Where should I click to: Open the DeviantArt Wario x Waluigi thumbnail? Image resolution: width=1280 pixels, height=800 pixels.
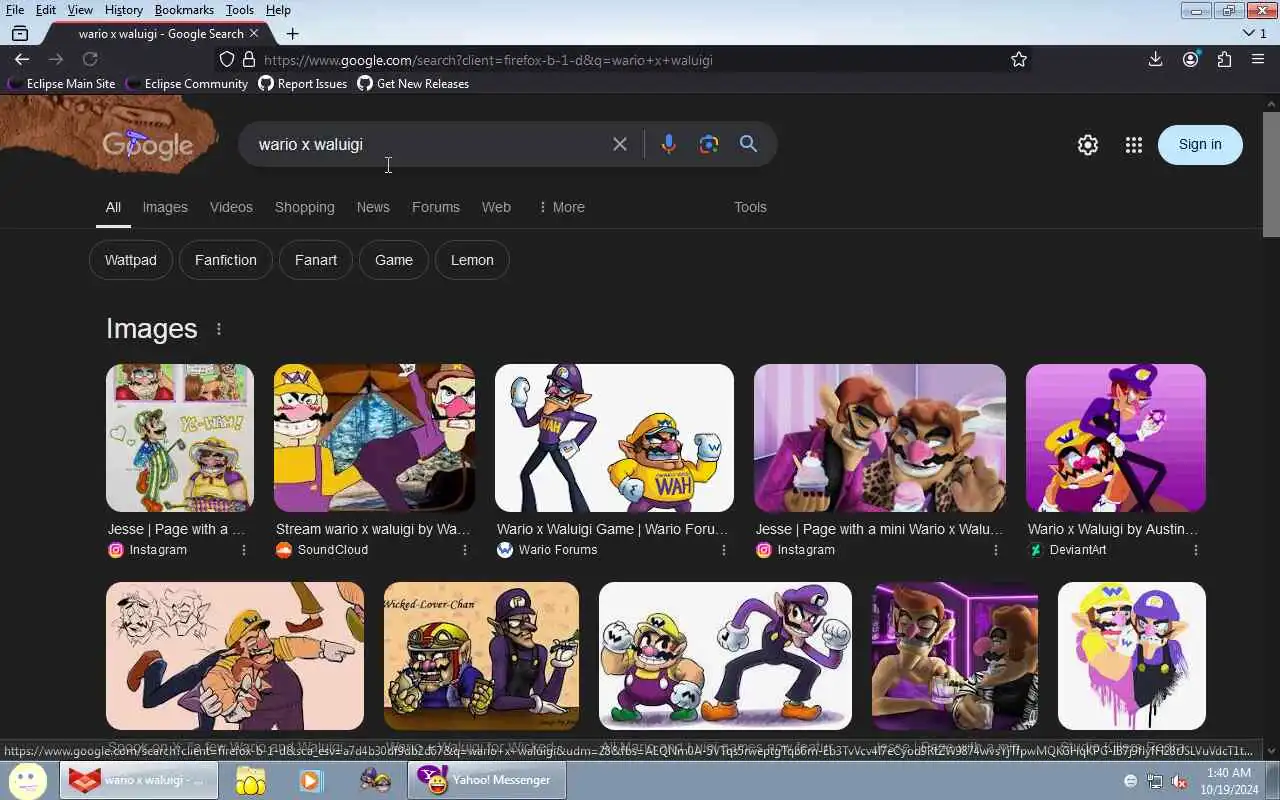point(1116,438)
